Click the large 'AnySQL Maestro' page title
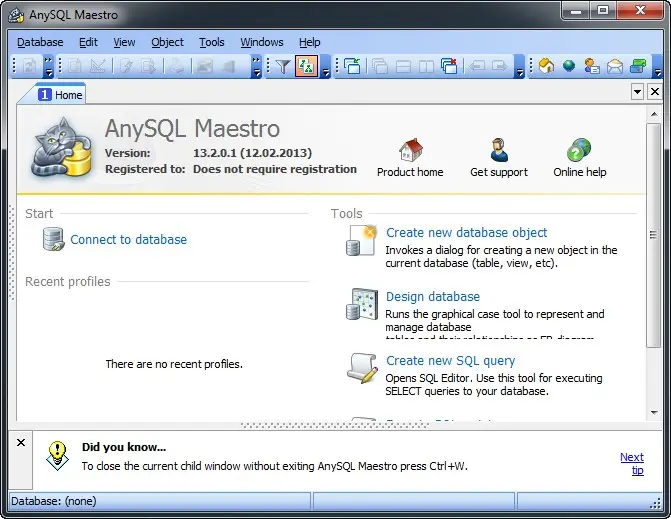This screenshot has width=671, height=519. pos(193,128)
